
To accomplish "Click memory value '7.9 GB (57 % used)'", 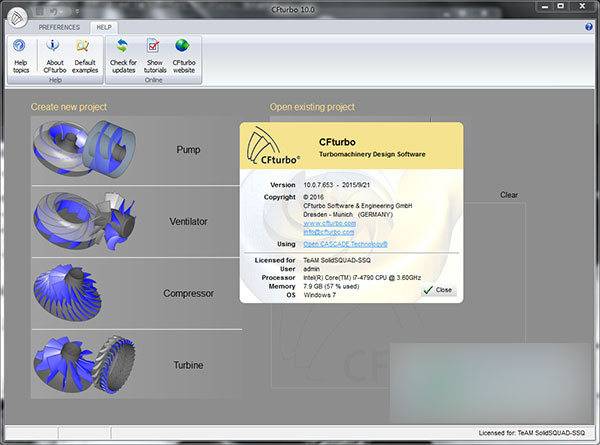I will tap(331, 286).
